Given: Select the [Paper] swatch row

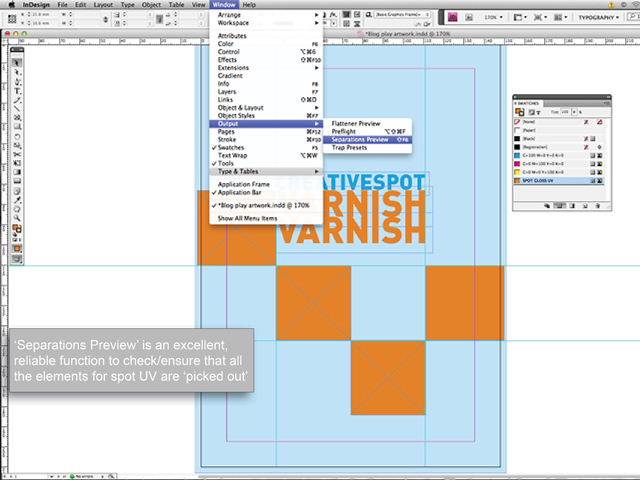Looking at the screenshot, I should coord(559,130).
